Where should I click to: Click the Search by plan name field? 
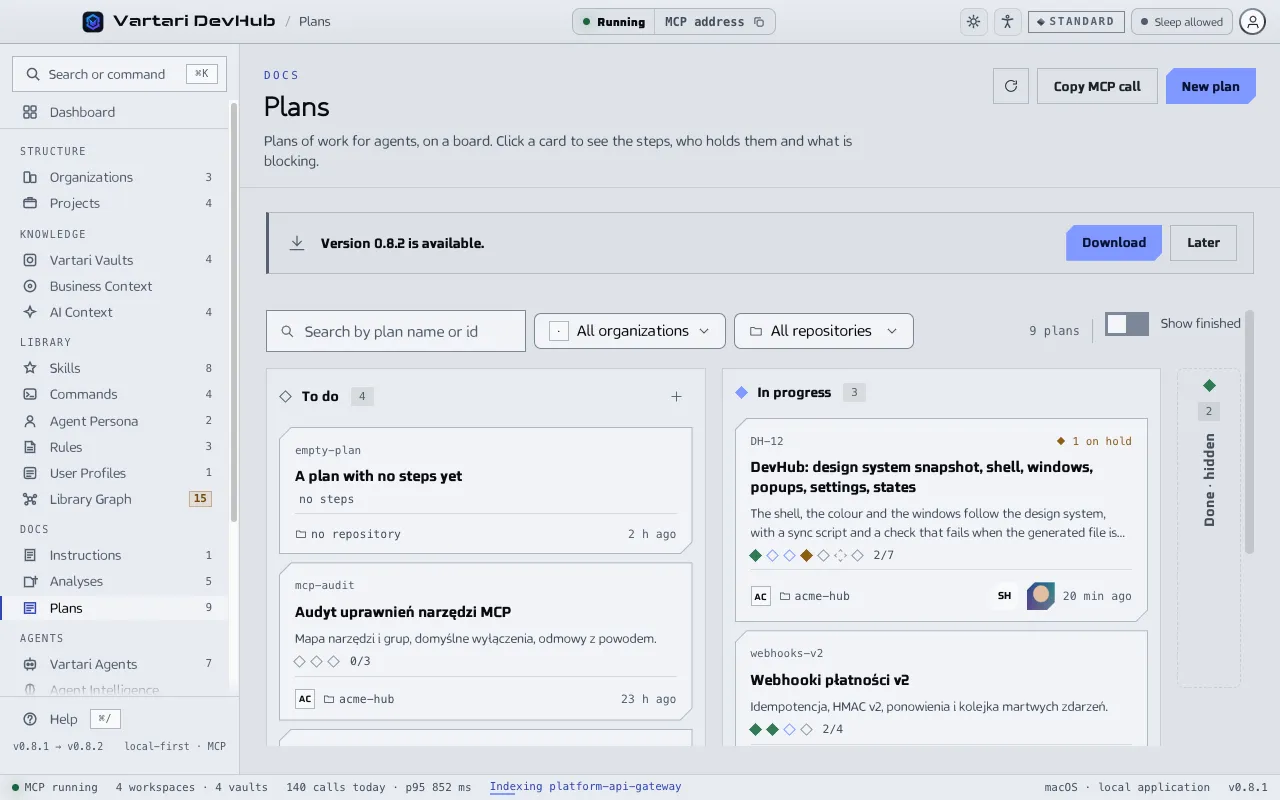pyautogui.click(x=396, y=331)
